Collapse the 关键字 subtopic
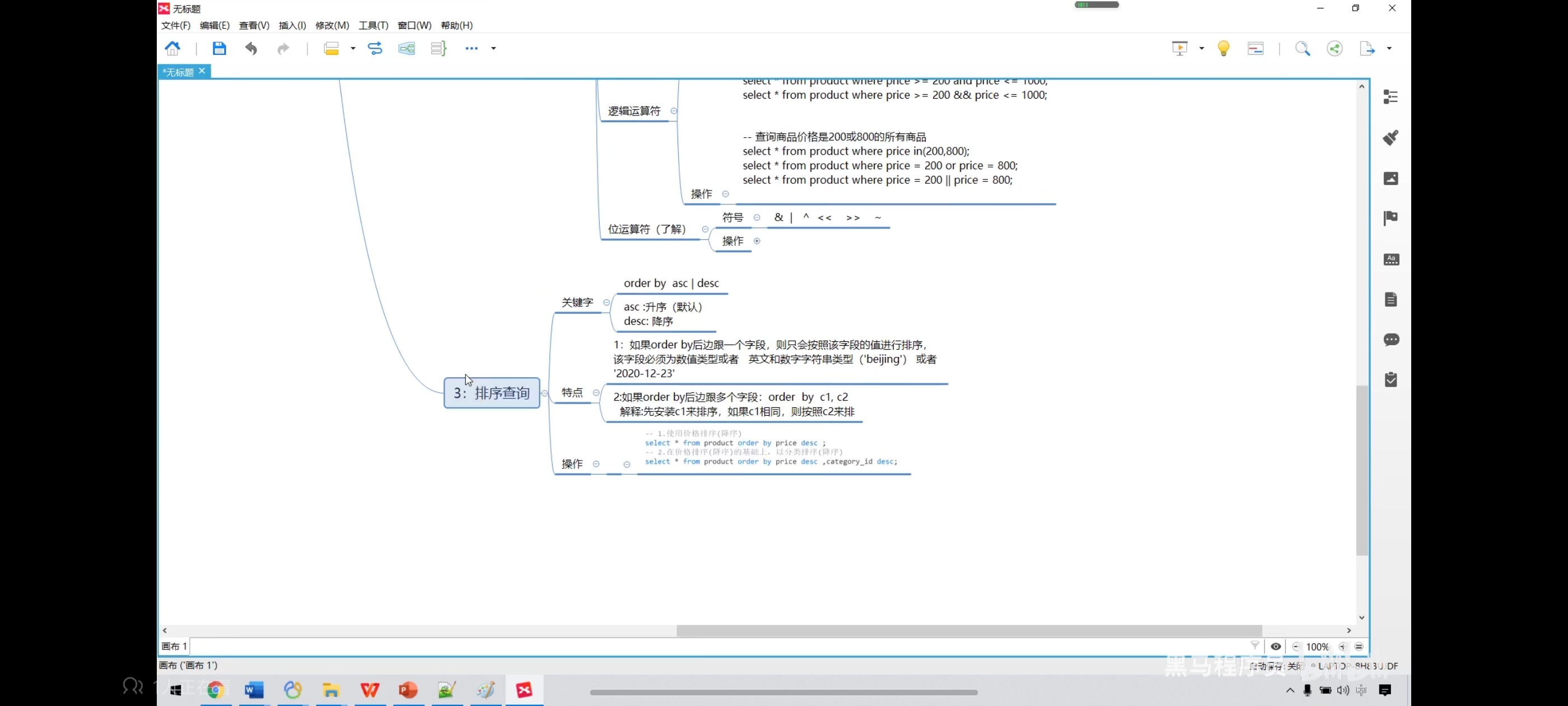Screen dimensions: 1568x706 (606, 303)
